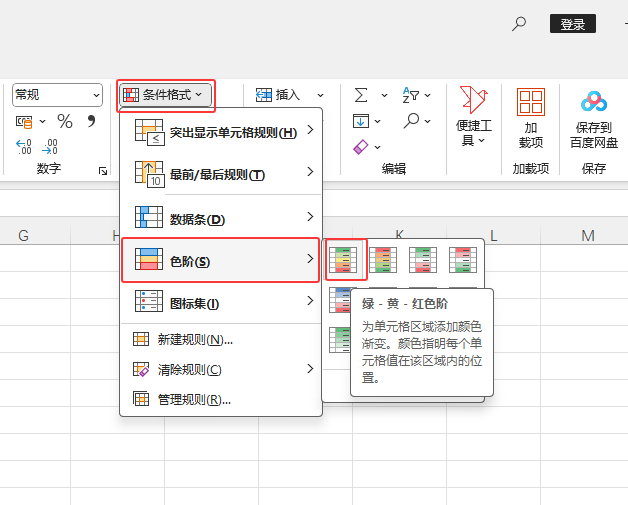Click the 登录 sign-in button

(x=573, y=24)
